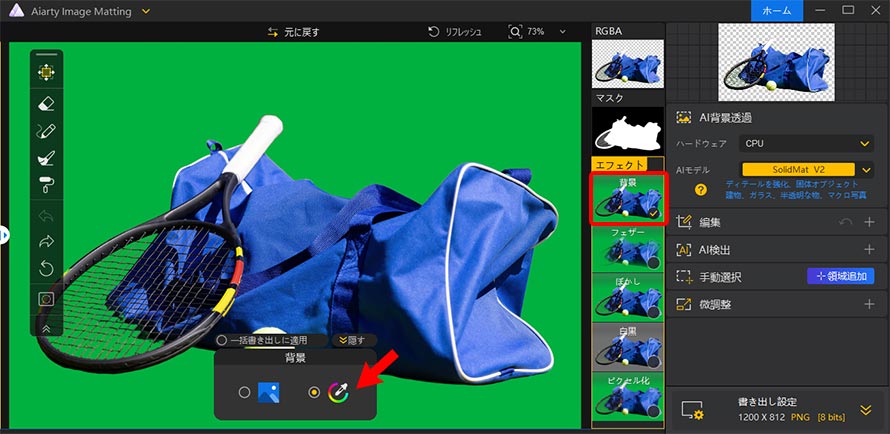Open the Aiarty Image Matting title dropdown
Image resolution: width=890 pixels, height=434 pixels.
tap(146, 11)
